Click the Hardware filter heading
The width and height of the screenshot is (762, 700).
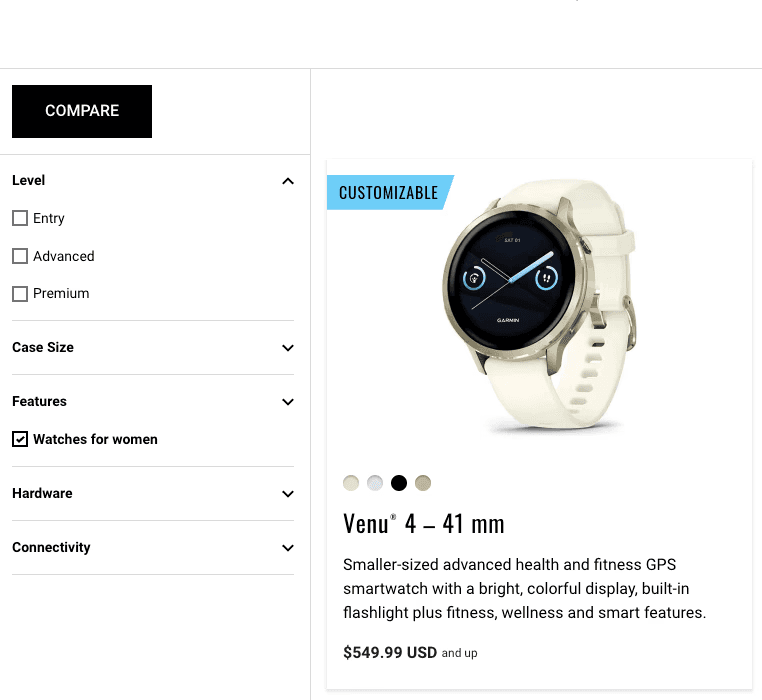click(x=42, y=493)
